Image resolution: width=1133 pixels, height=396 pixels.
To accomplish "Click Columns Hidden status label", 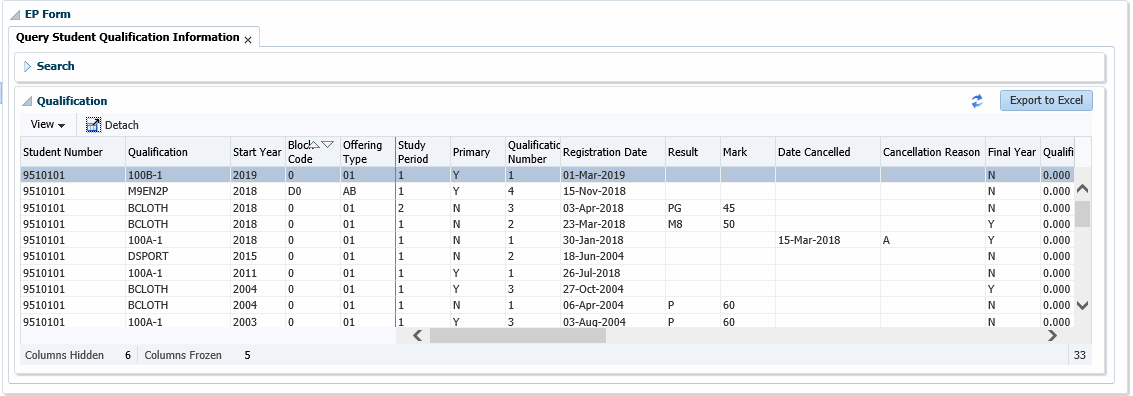I will pos(64,356).
